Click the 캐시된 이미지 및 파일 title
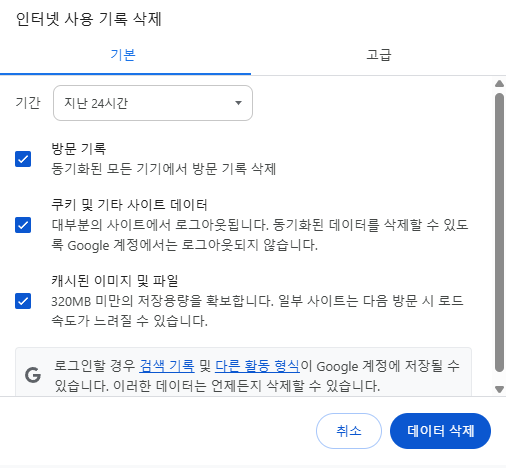This screenshot has width=506, height=468. (x=115, y=281)
